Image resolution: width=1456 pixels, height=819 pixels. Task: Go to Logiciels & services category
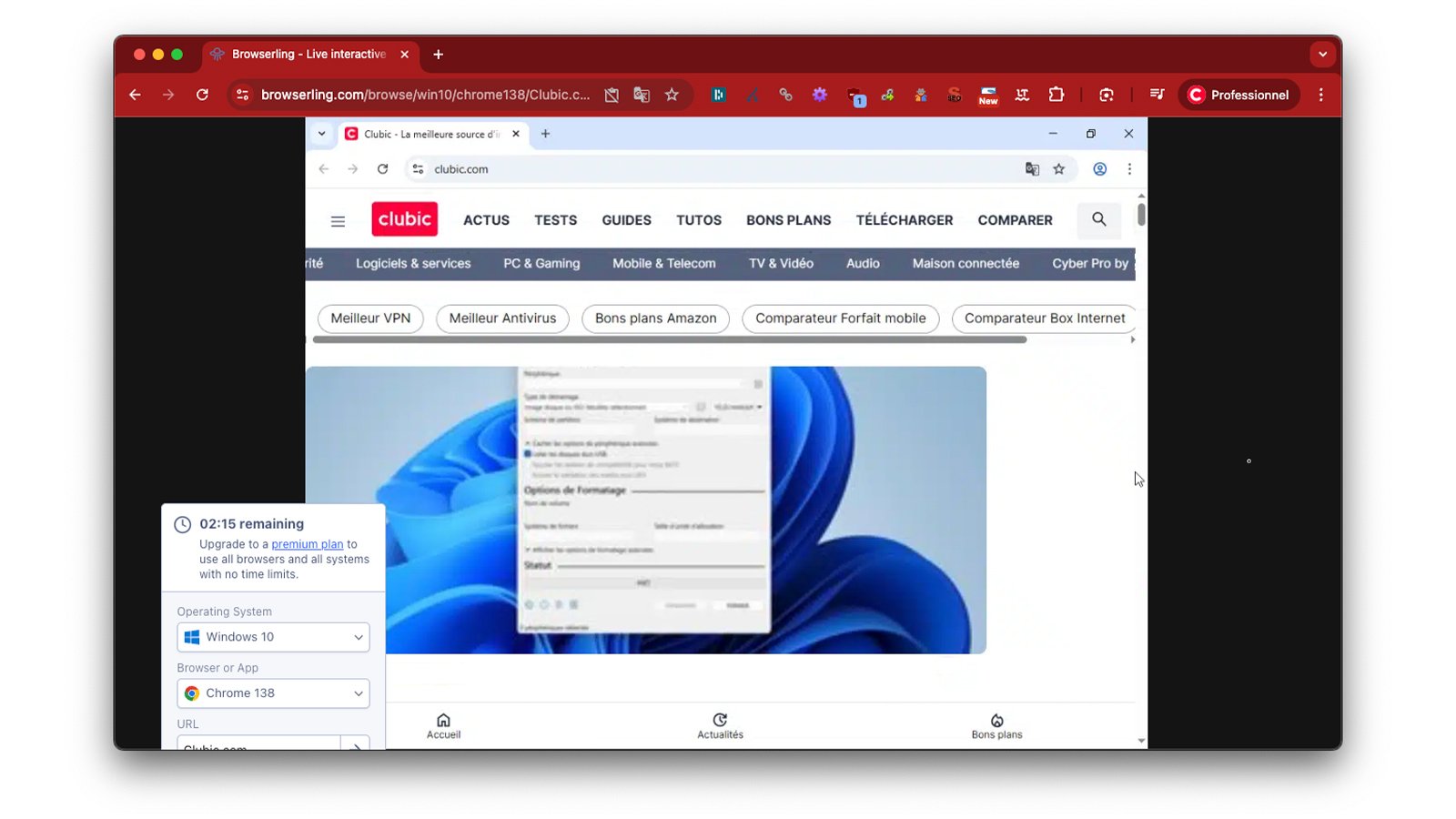413,264
